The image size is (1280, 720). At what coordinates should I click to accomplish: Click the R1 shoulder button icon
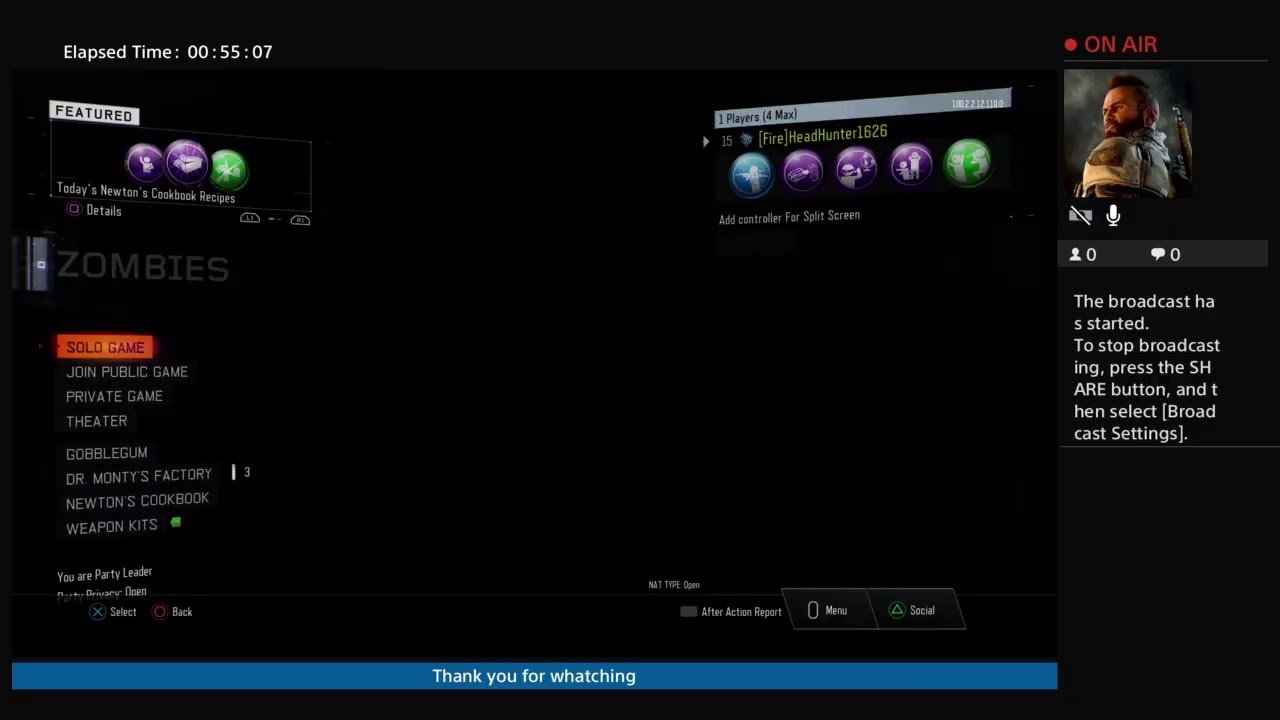tap(300, 220)
